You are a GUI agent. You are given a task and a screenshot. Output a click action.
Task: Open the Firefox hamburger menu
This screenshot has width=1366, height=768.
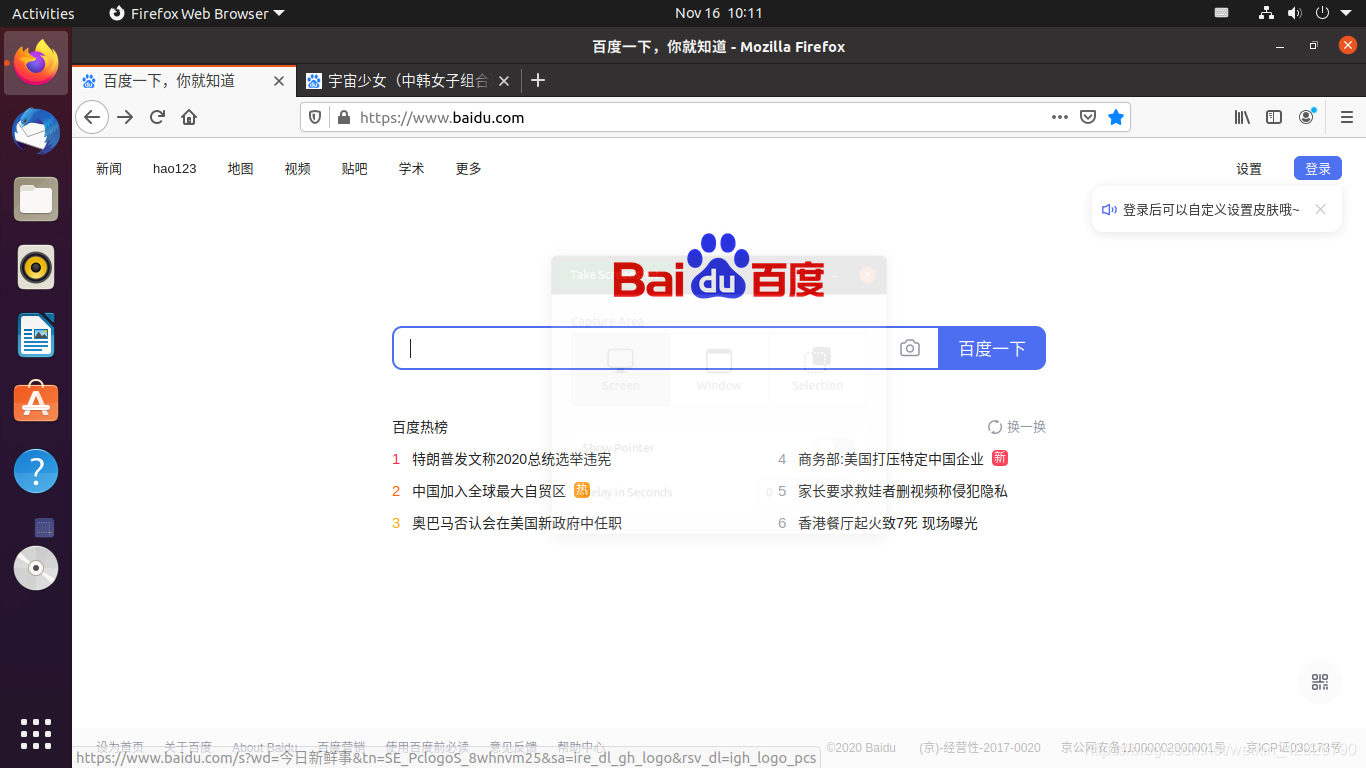coord(1347,117)
